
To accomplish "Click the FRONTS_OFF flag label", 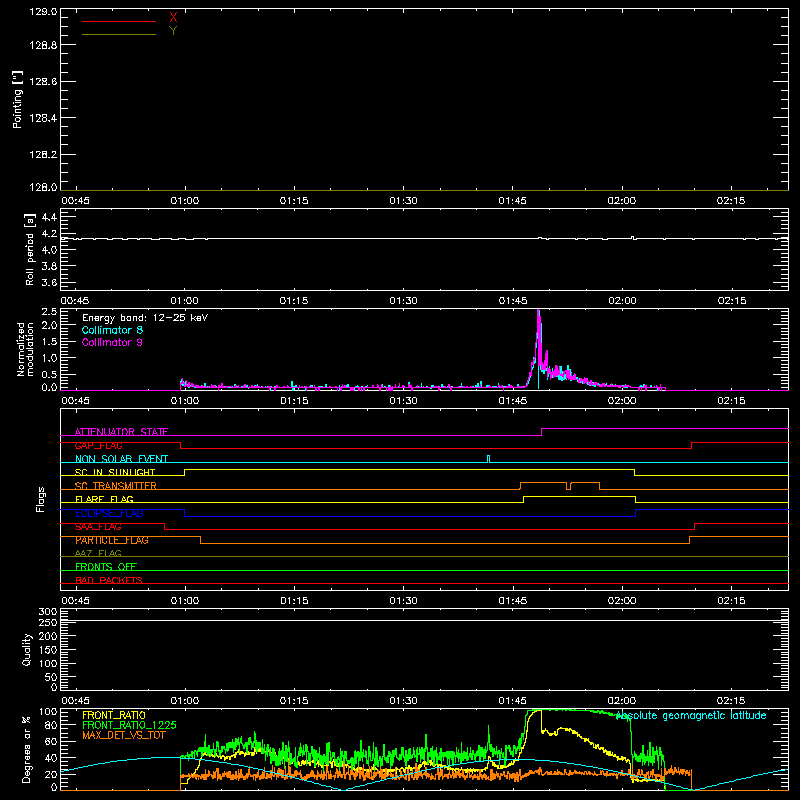I will coord(106,567).
